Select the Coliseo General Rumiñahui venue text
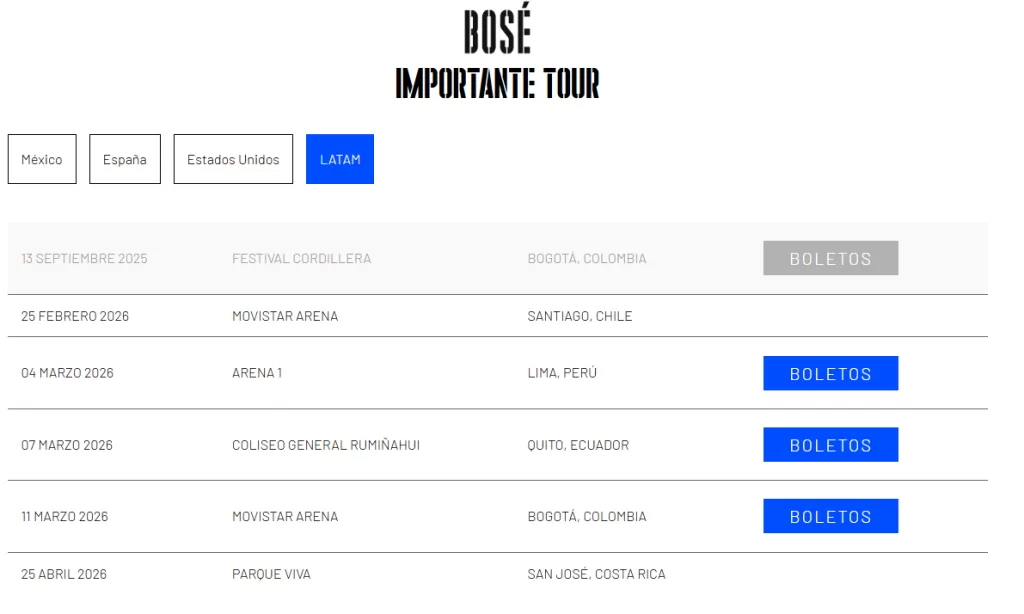Screen dimensions: 1024x614 (326, 445)
